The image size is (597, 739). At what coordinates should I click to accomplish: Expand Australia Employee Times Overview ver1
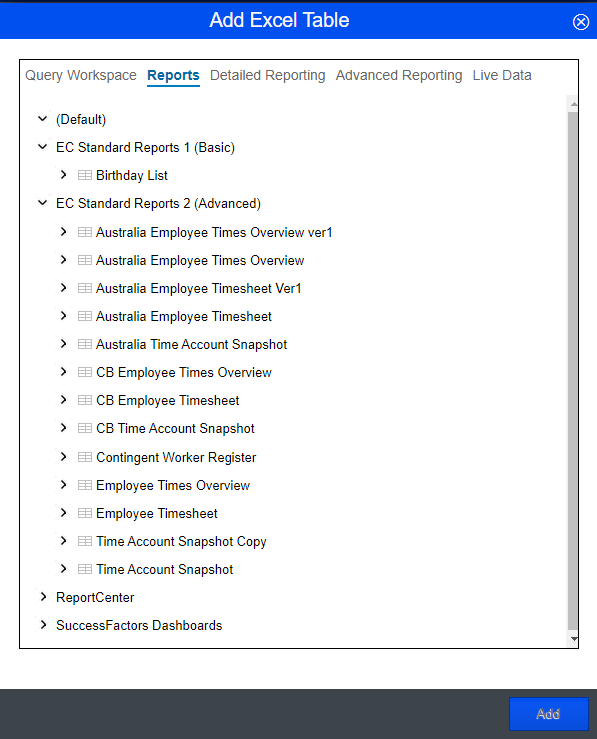64,232
